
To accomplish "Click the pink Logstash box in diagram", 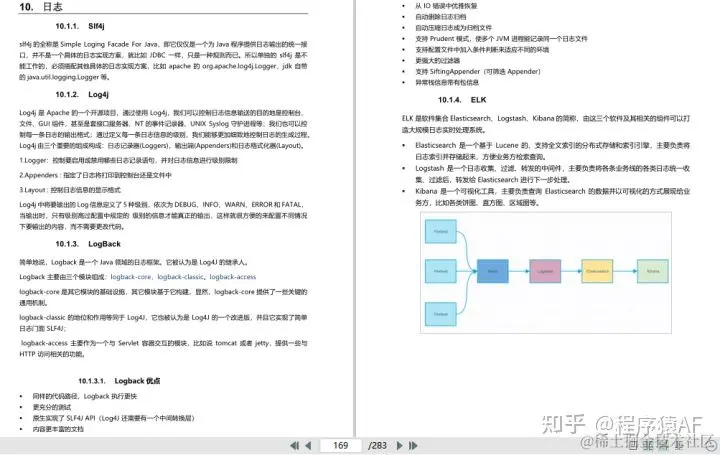I will click(545, 271).
